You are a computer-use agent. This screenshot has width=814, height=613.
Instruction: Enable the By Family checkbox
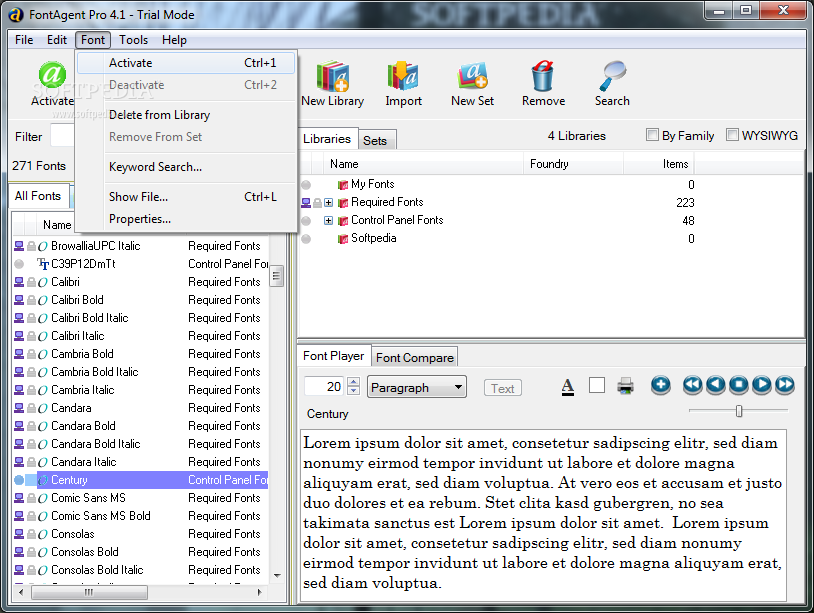pyautogui.click(x=652, y=135)
